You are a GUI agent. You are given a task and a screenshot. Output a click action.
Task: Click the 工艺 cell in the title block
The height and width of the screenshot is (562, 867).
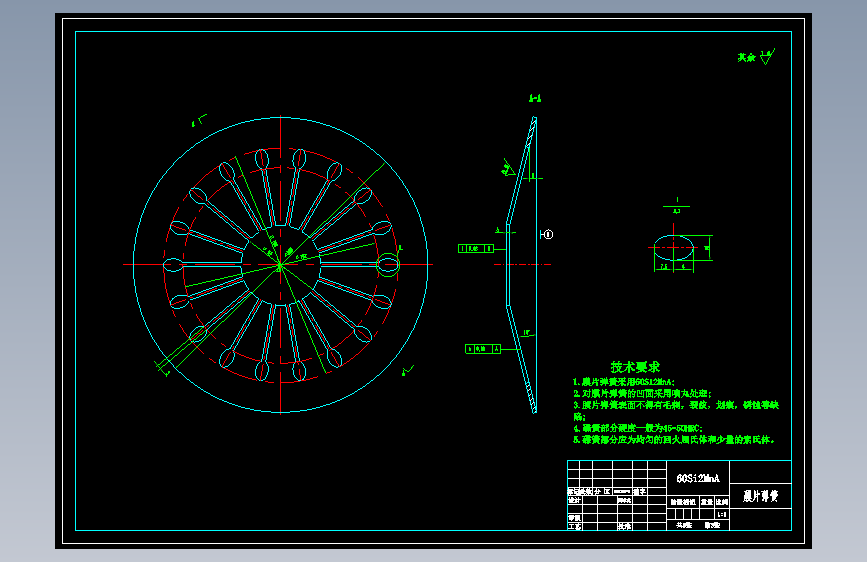pos(575,527)
